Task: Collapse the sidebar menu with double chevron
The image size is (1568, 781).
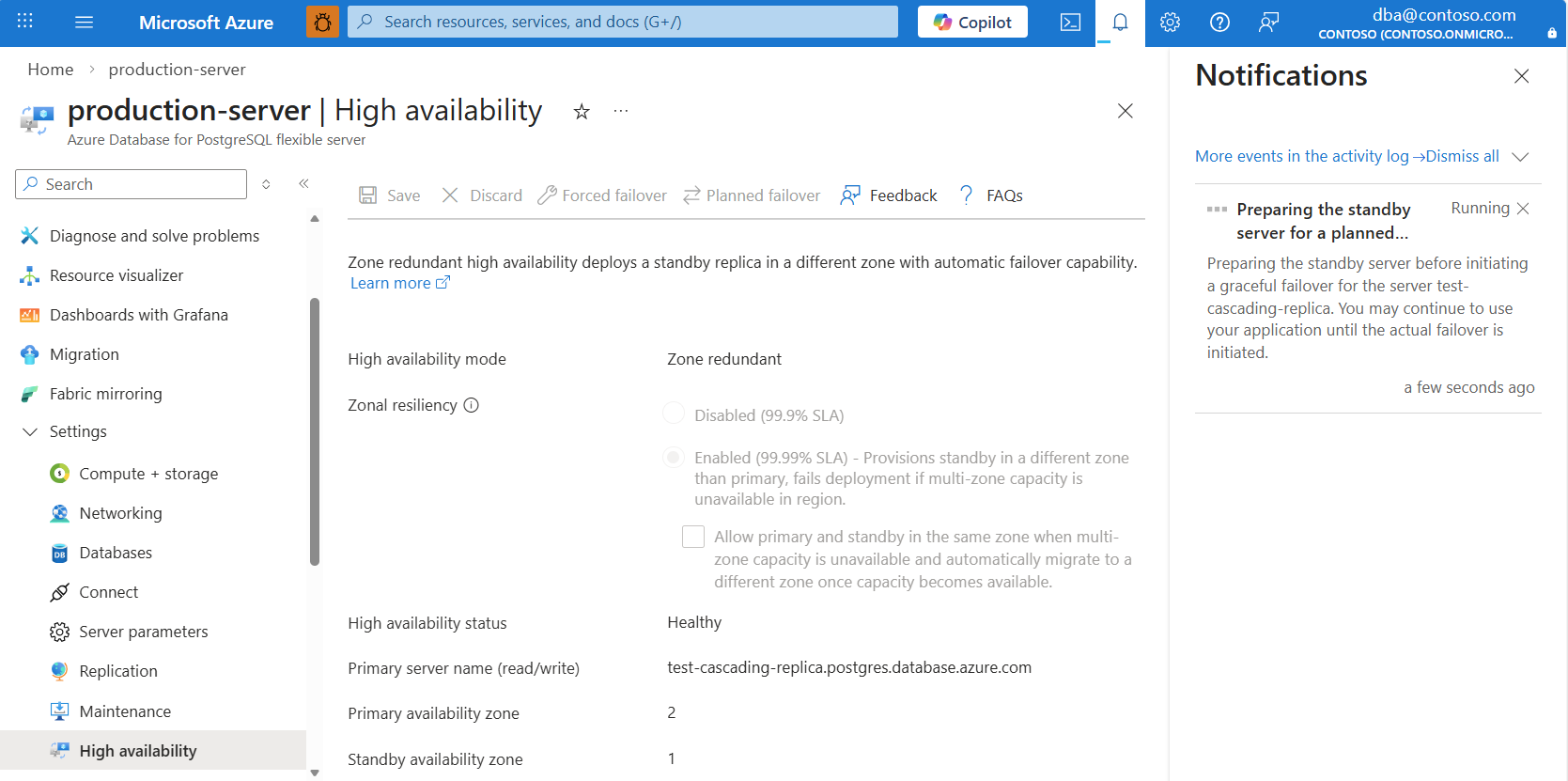Action: click(x=303, y=183)
